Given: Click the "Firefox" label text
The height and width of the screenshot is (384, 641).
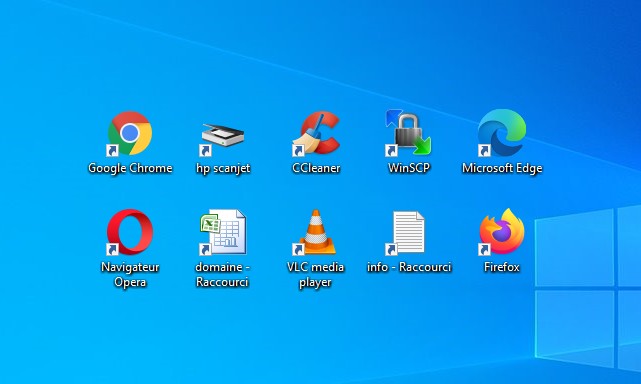Looking at the screenshot, I should (502, 267).
